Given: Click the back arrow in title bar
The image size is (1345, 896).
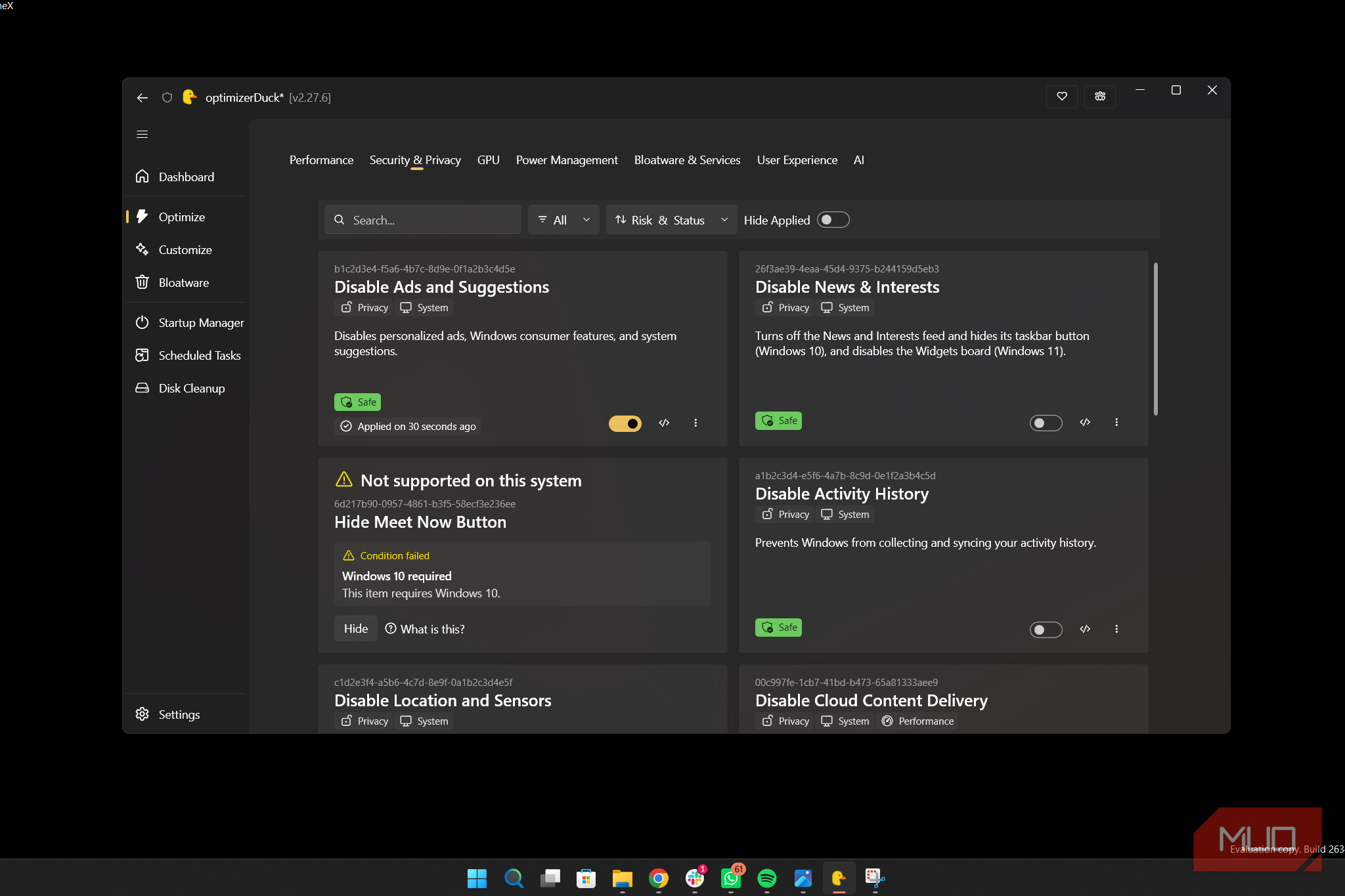Looking at the screenshot, I should 143,98.
